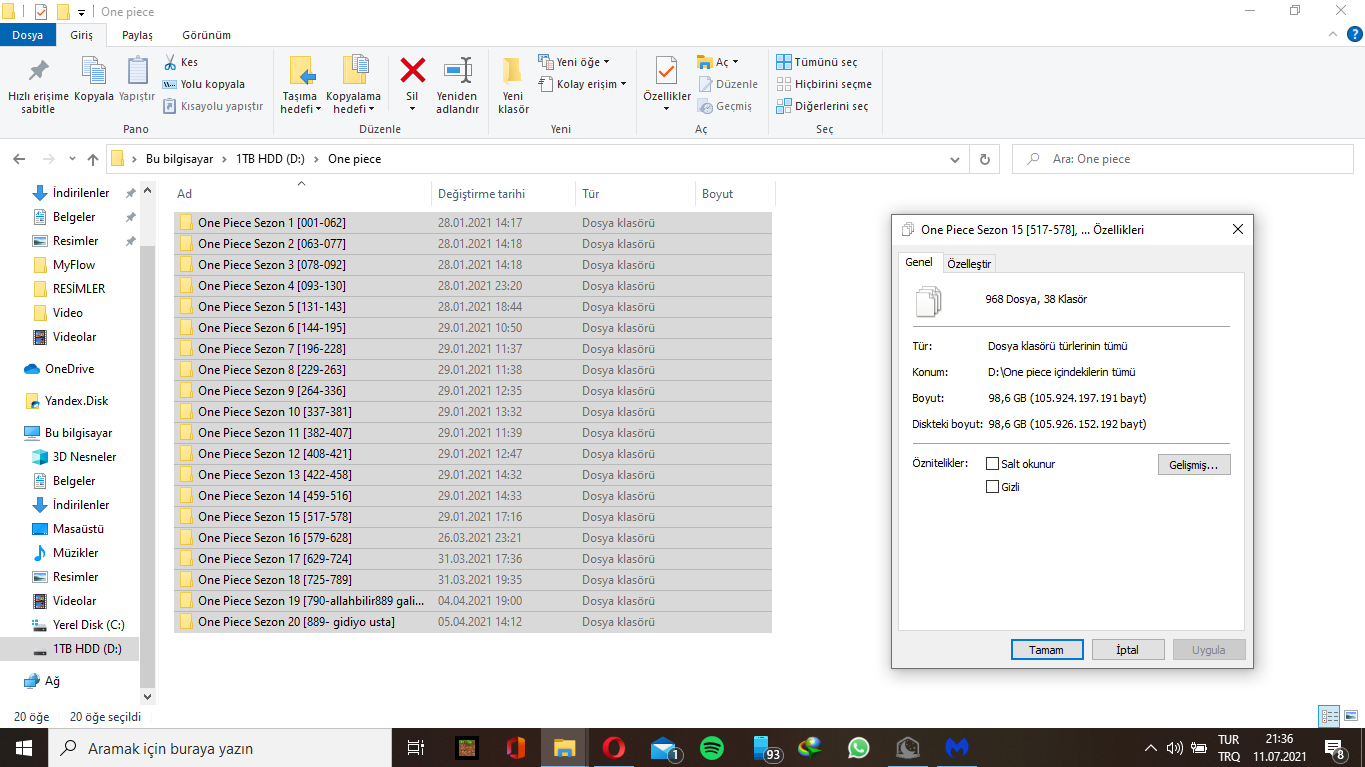The height and width of the screenshot is (767, 1365).
Task: Click the Tamam button
Action: coord(1047,649)
